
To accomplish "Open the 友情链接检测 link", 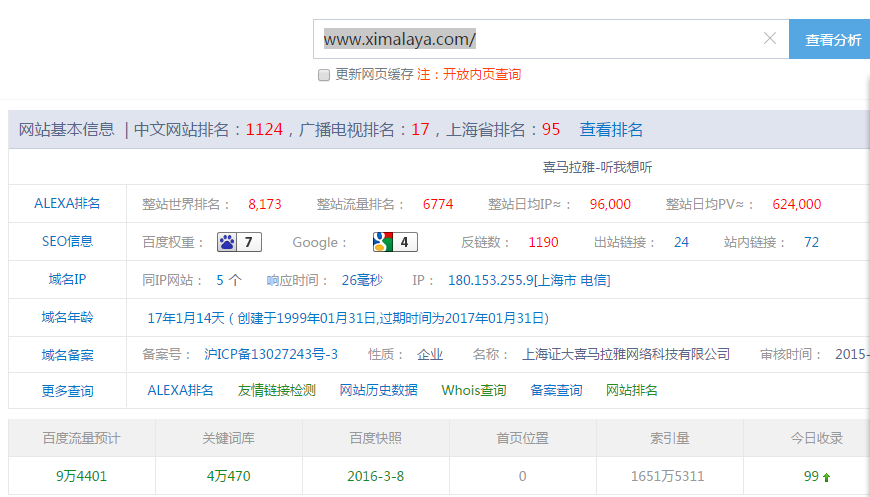I will [x=276, y=390].
